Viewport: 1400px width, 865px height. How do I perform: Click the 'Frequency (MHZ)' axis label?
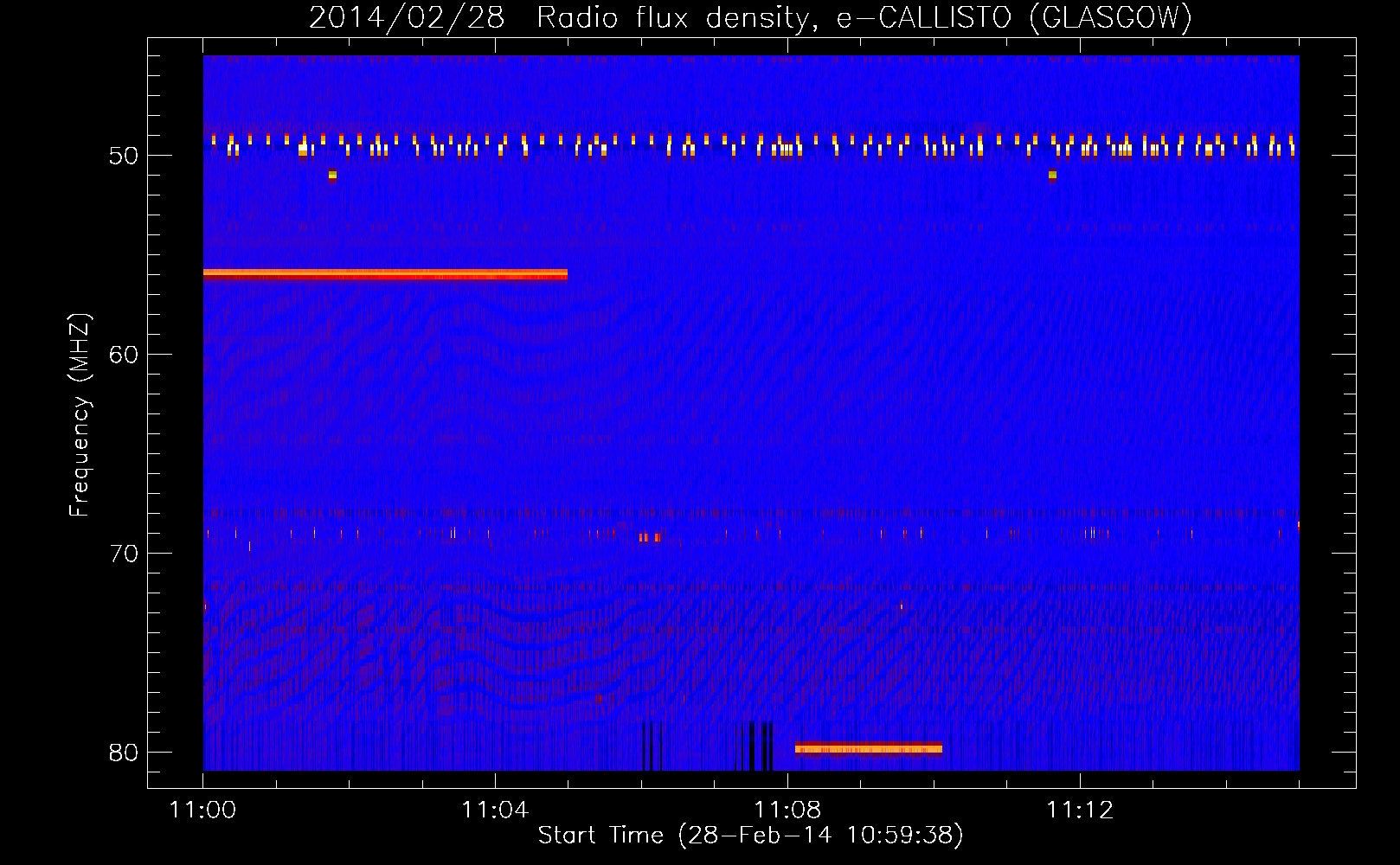click(80, 415)
